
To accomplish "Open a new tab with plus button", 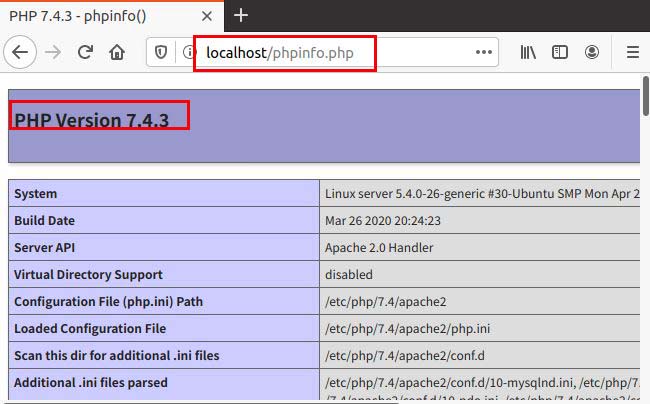I will point(241,16).
